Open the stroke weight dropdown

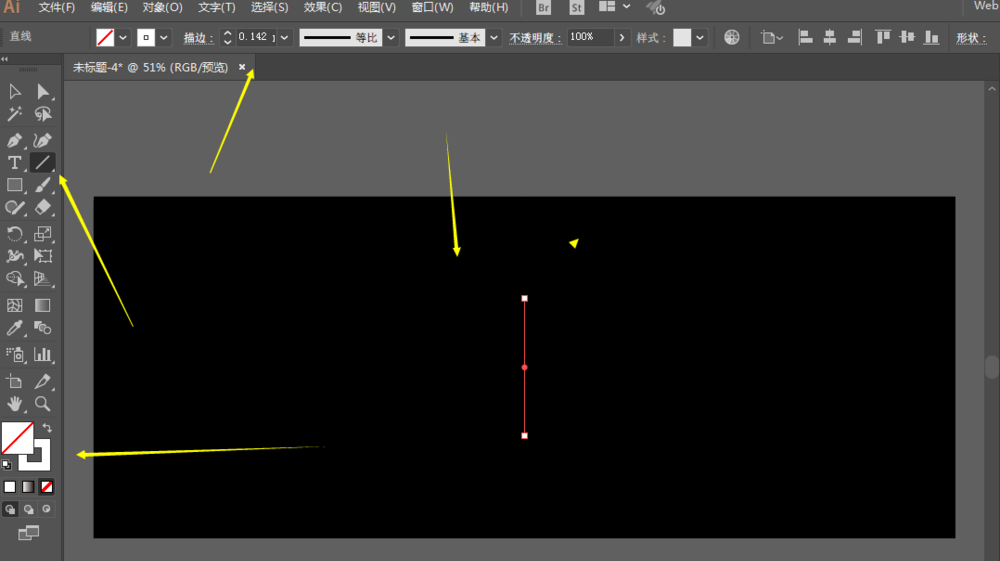click(285, 38)
